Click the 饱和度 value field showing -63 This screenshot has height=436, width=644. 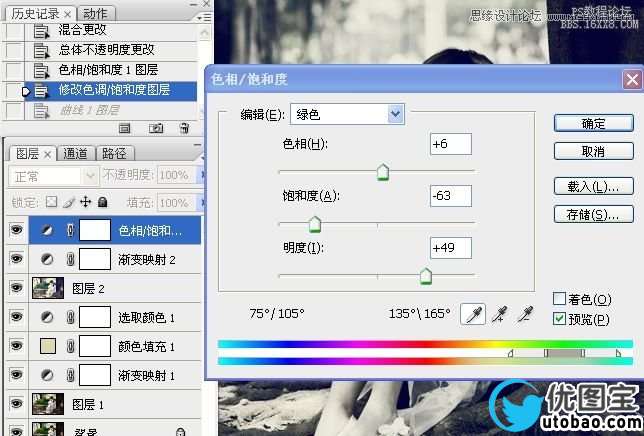(451, 196)
